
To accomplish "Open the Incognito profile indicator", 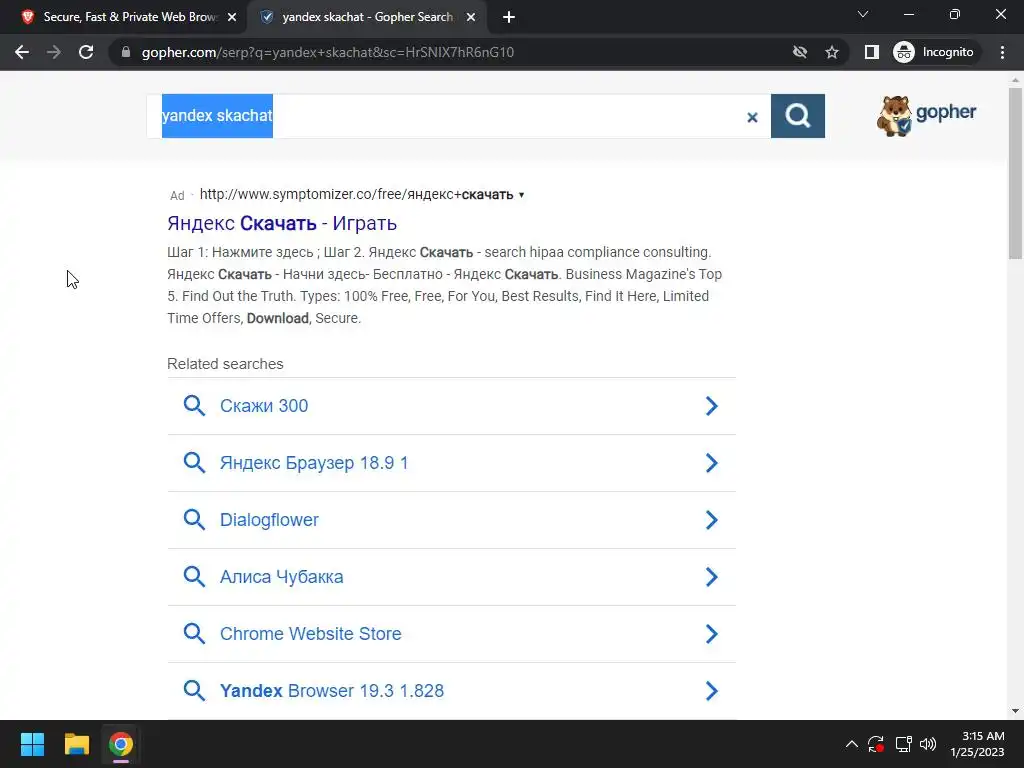I will pyautogui.click(x=935, y=52).
